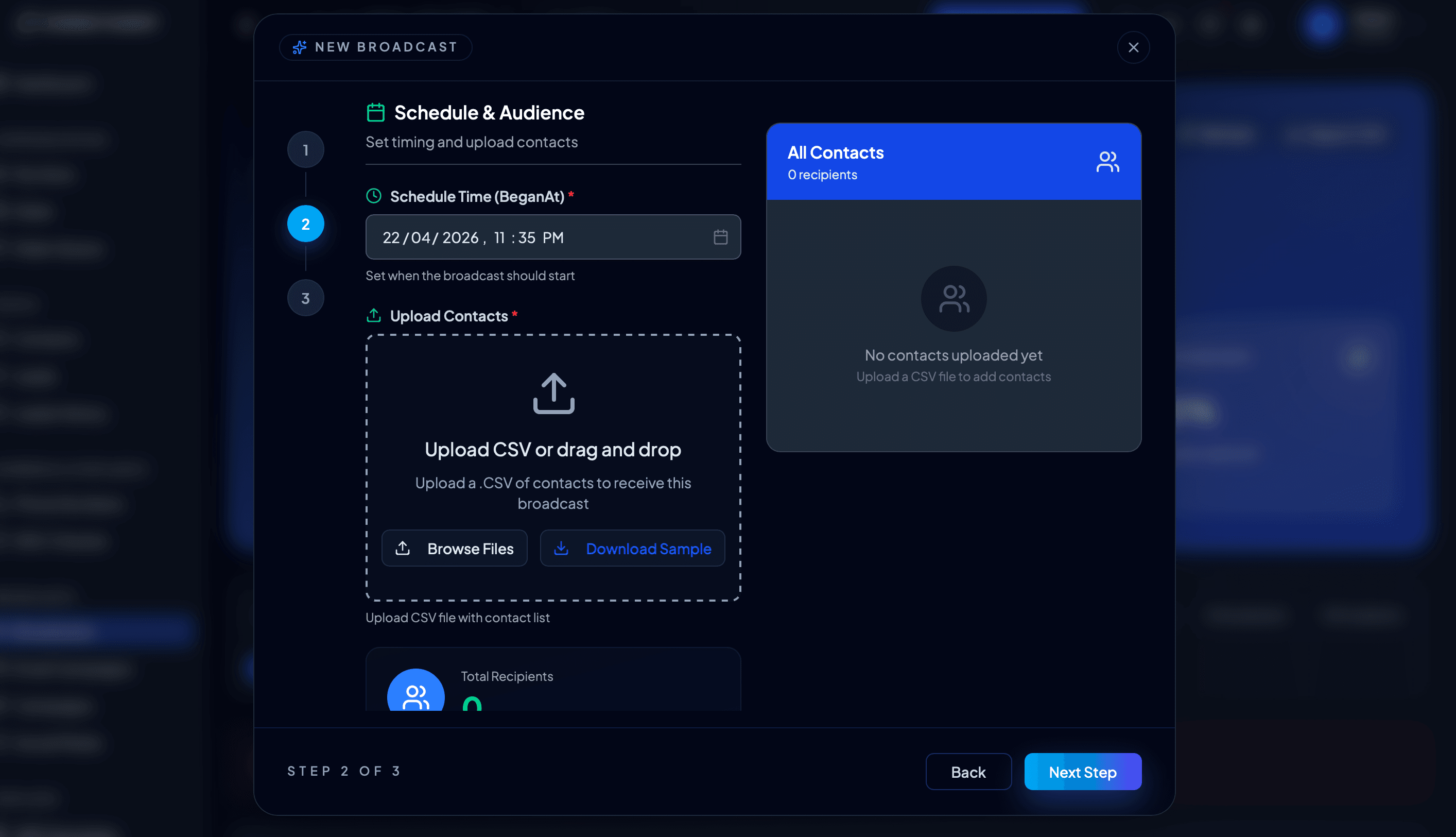Screen dimensions: 1456x837
Task: Focus the Schedule Time date field
Action: (x=553, y=237)
